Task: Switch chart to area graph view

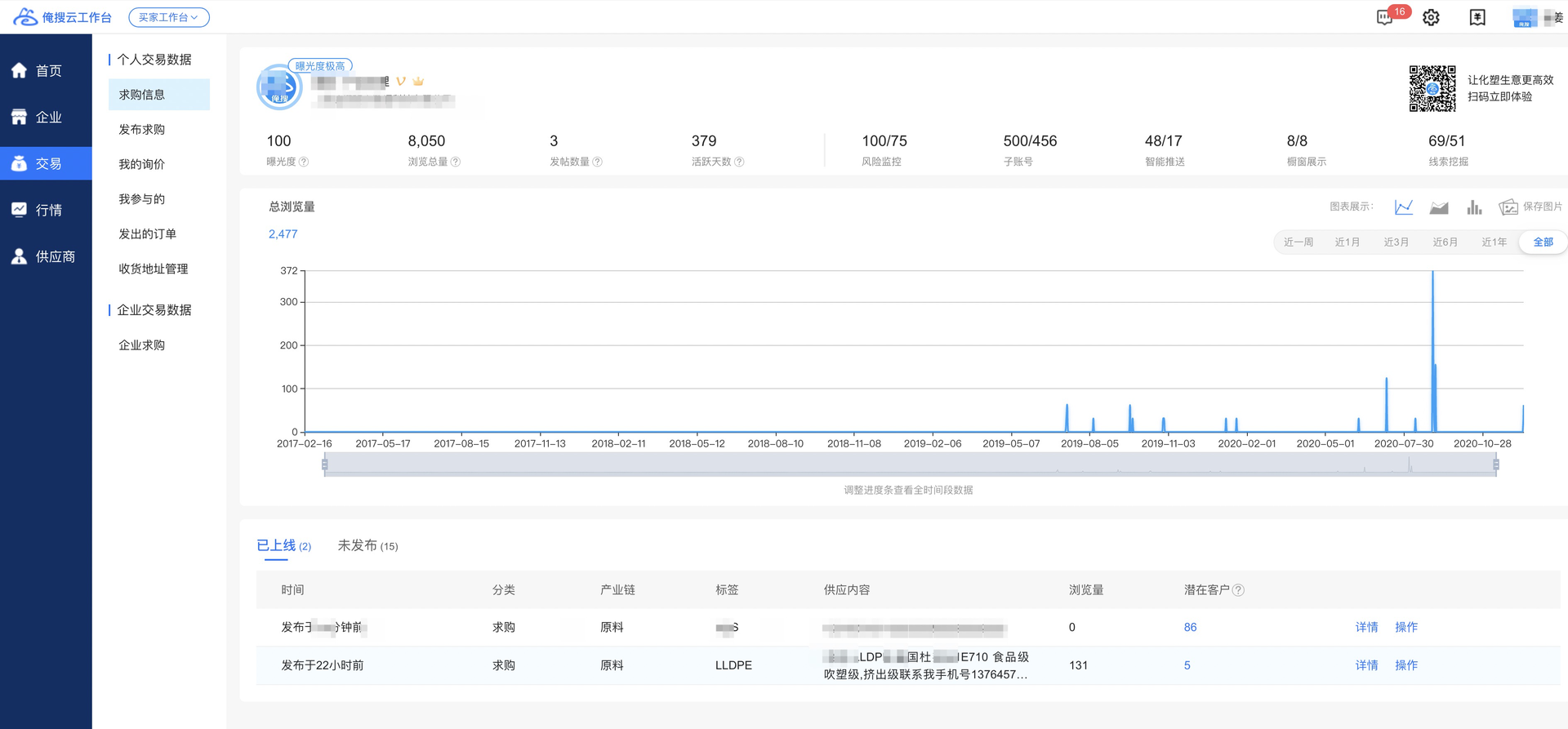Action: (x=1439, y=207)
